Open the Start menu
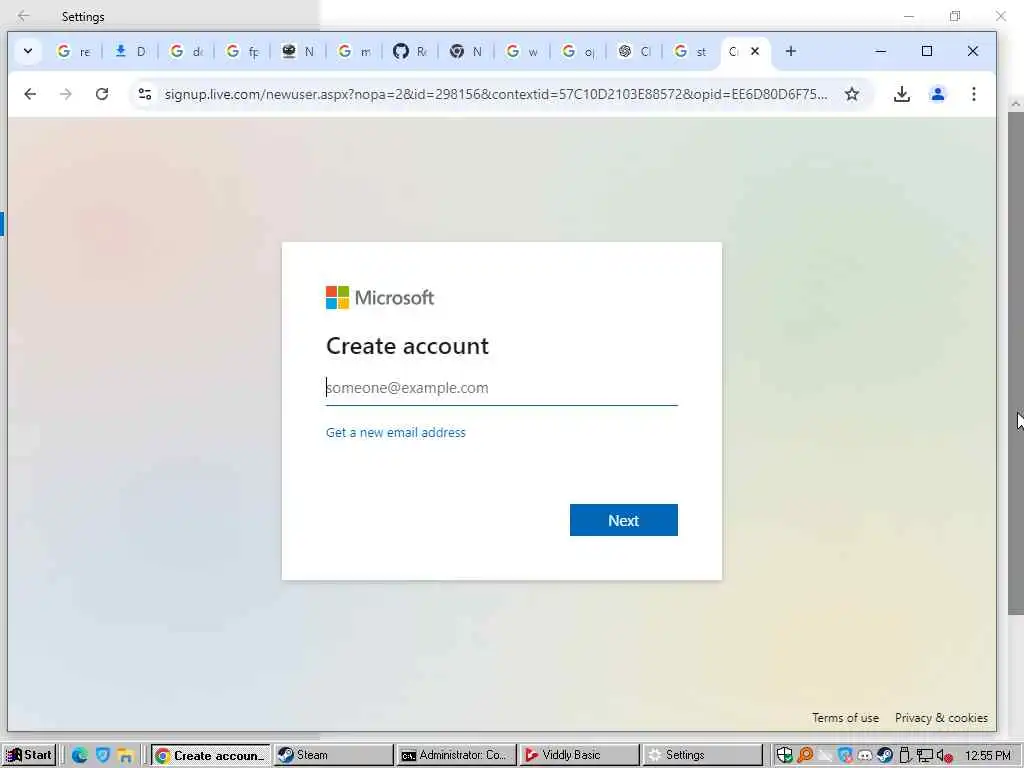The width and height of the screenshot is (1024, 768). click(x=29, y=755)
